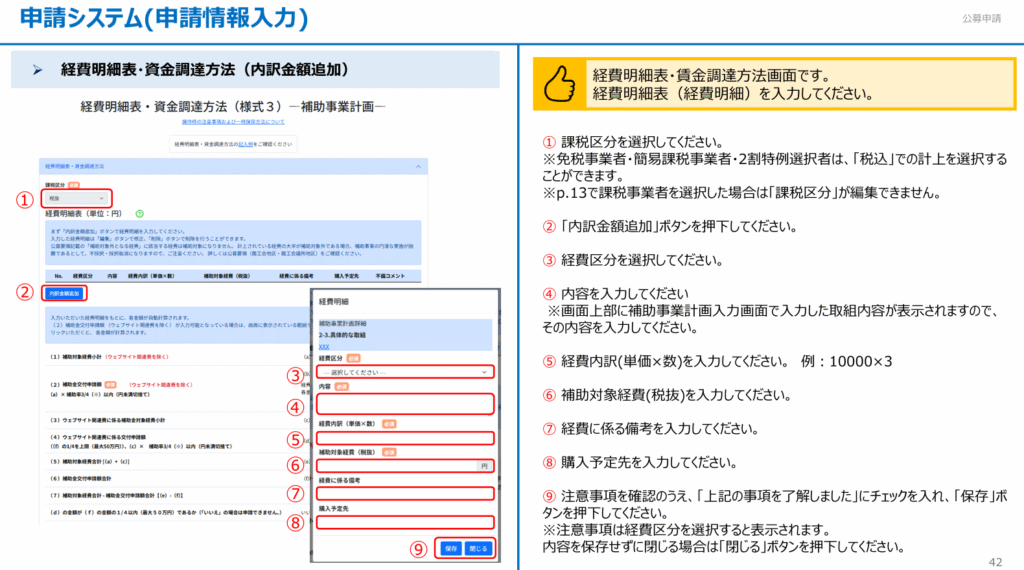Open the 記入例 link
The height and width of the screenshot is (570, 1024).
click(245, 144)
